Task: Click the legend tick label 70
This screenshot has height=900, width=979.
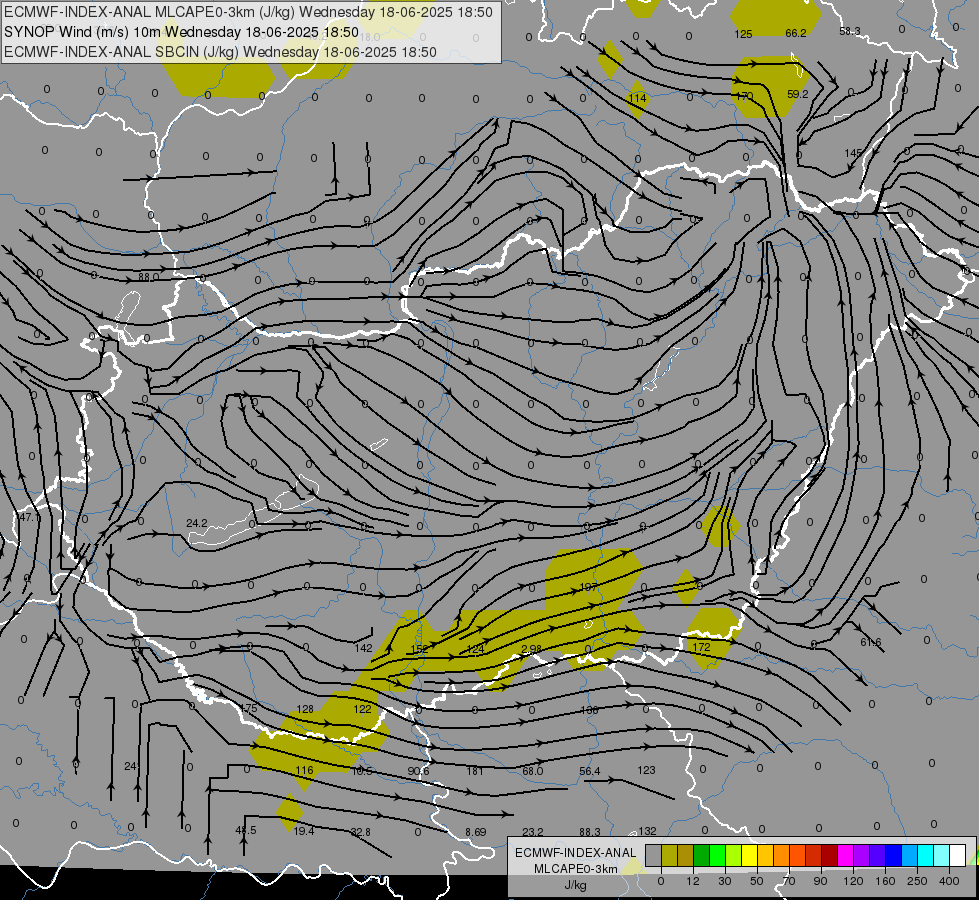Action: [789, 881]
